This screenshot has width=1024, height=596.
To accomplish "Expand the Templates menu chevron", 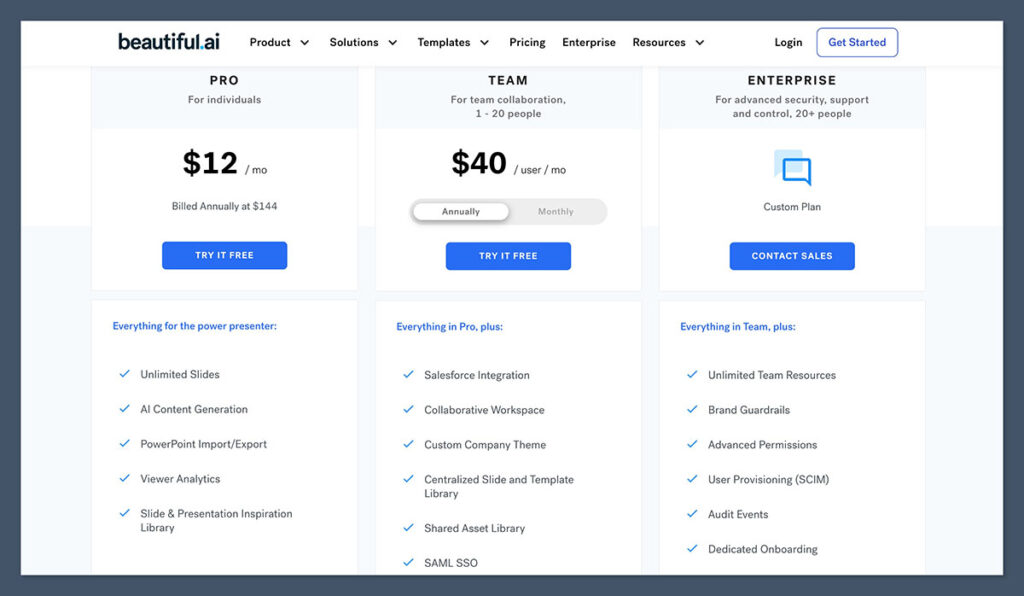I will click(485, 42).
